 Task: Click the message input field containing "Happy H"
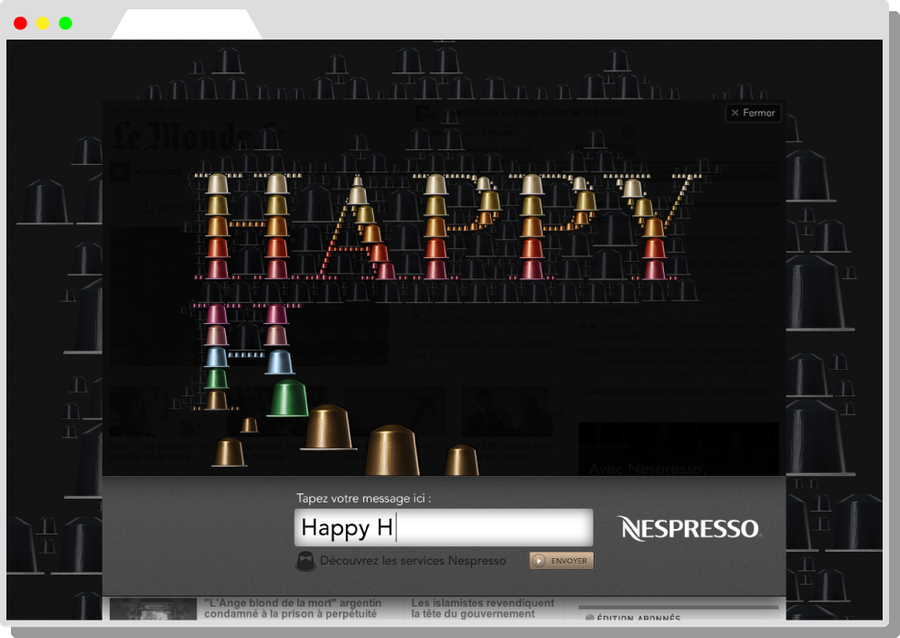point(444,527)
